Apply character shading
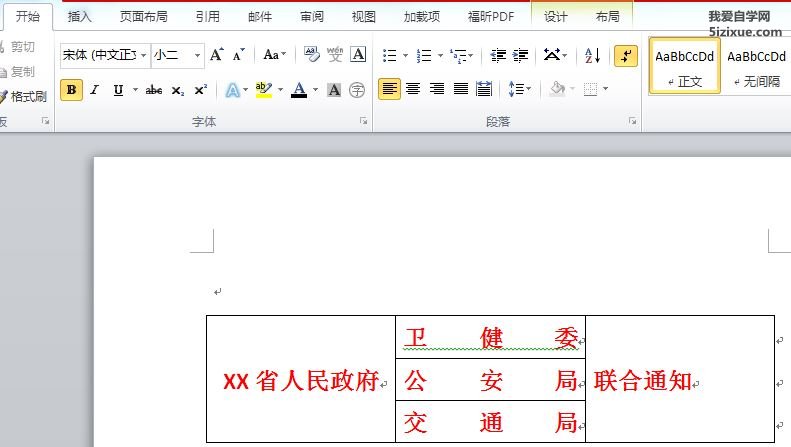The image size is (791, 447). [x=334, y=90]
